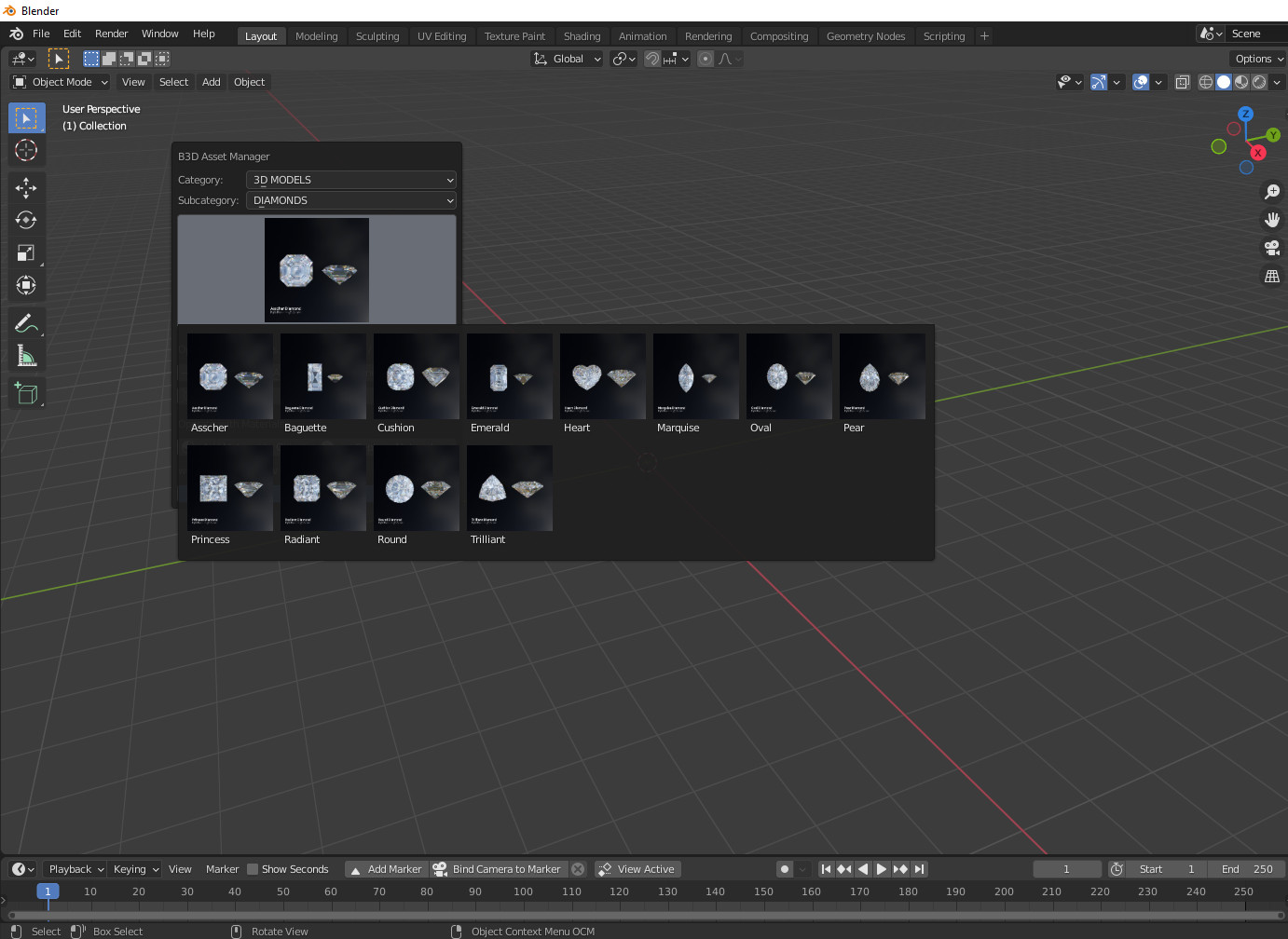Switch perspective/orthographic grid icon
Image resolution: width=1288 pixels, height=939 pixels.
tap(1271, 276)
